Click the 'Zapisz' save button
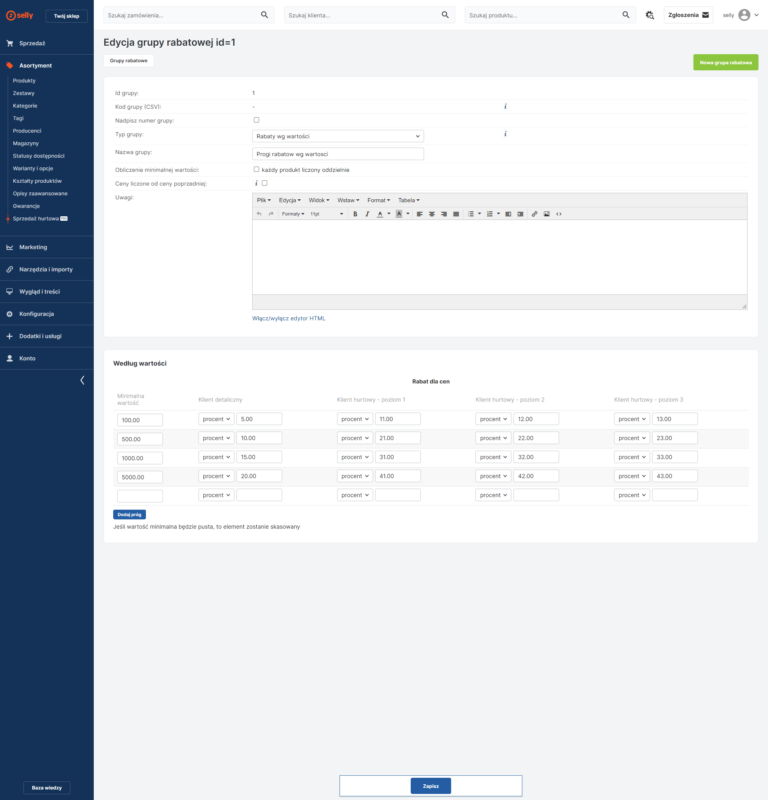The width and height of the screenshot is (768, 800). click(x=431, y=786)
